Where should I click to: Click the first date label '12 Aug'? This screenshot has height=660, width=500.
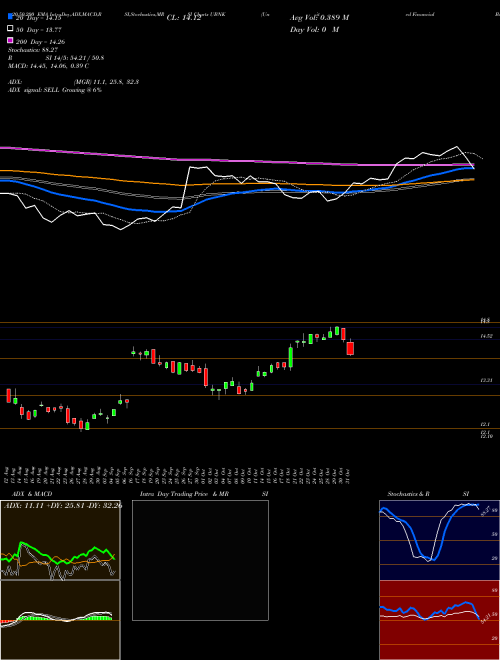click(7, 475)
